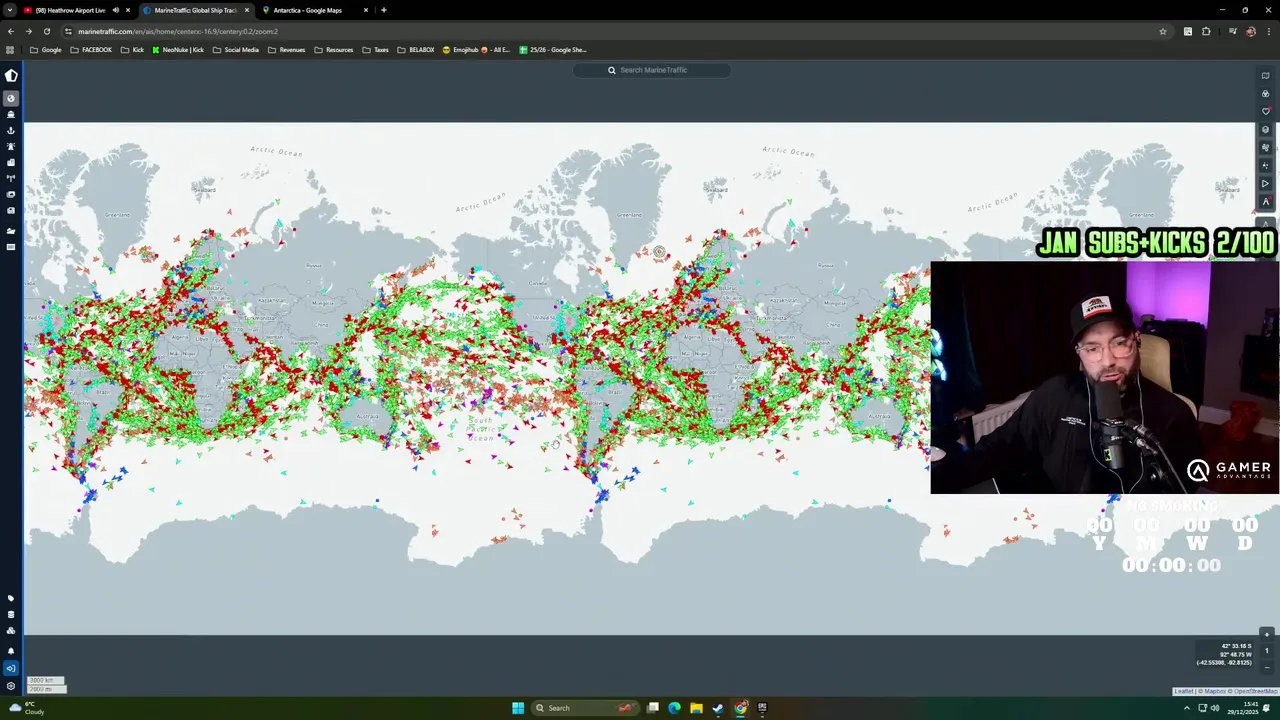
Task: Click the Windows taskbar Search box
Action: pyautogui.click(x=585, y=708)
